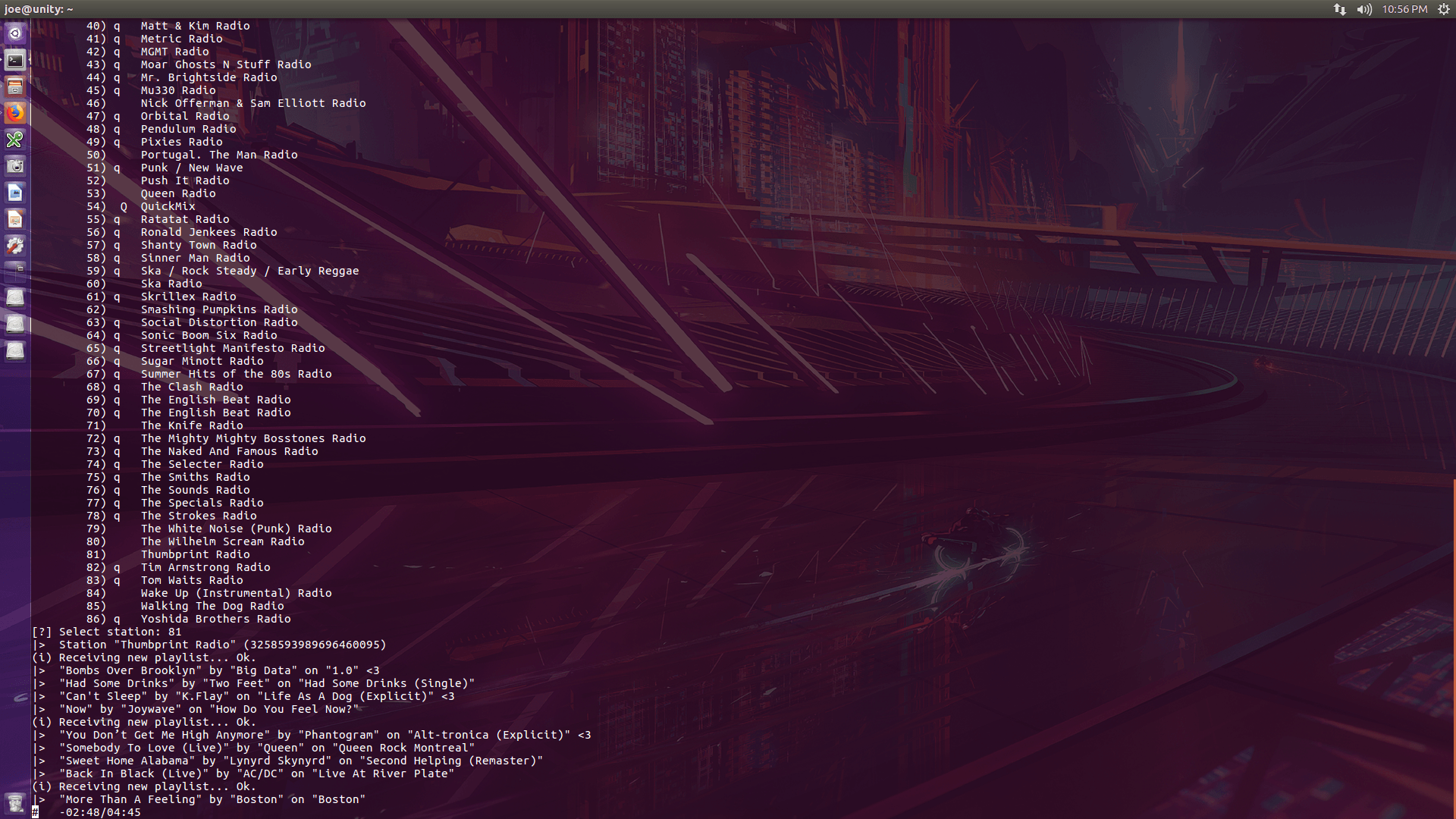1456x819 pixels.
Task: Click the 'joe@unity: ~' window title
Action: [x=39, y=9]
